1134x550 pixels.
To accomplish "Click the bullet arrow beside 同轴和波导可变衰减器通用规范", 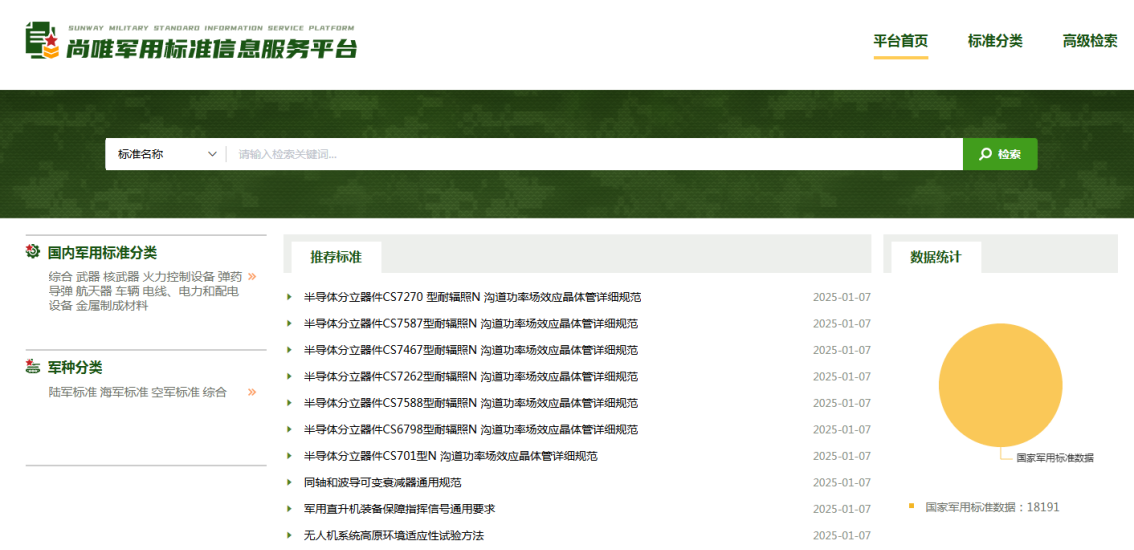I will tap(289, 482).
